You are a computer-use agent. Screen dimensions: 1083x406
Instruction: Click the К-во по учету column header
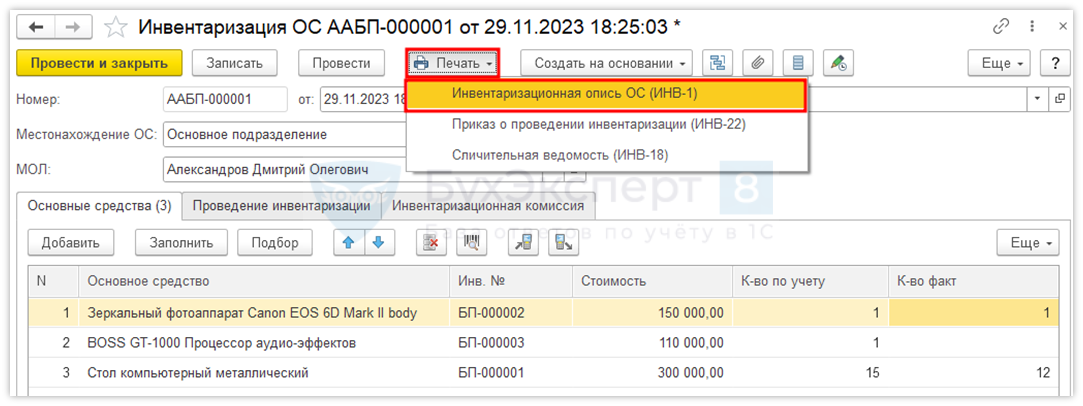[809, 281]
